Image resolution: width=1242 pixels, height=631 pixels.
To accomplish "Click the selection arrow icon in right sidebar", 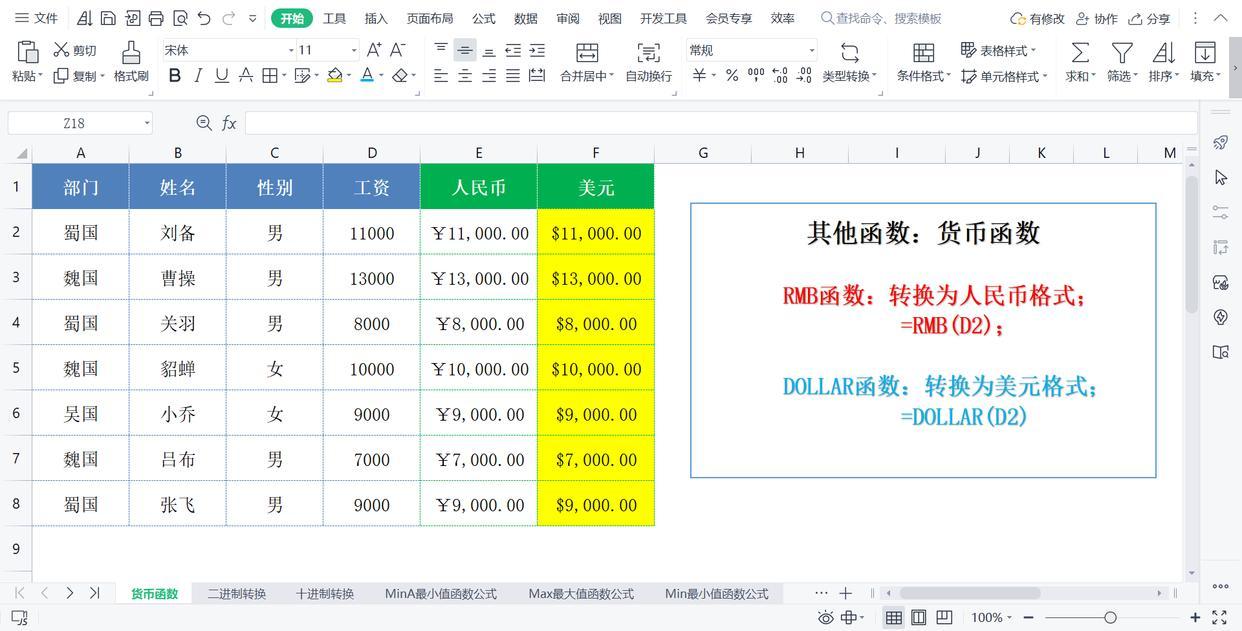I will coord(1221,178).
